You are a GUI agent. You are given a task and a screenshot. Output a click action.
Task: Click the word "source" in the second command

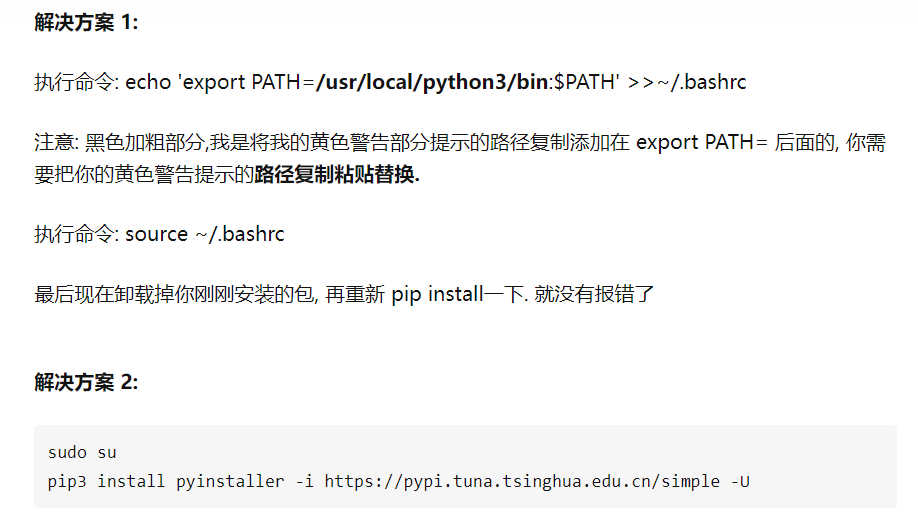[x=156, y=234]
